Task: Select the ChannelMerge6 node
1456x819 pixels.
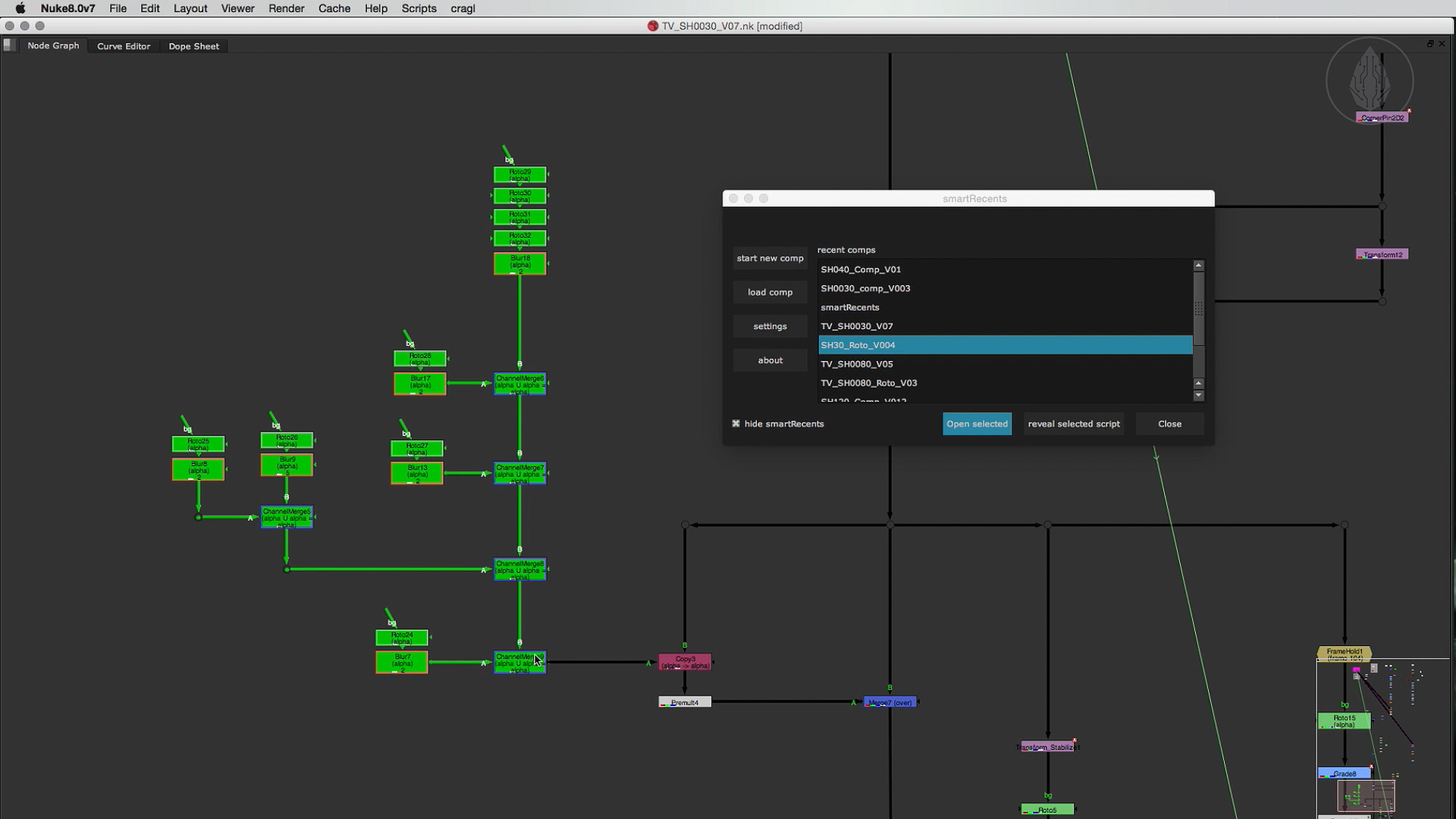Action: click(x=520, y=384)
